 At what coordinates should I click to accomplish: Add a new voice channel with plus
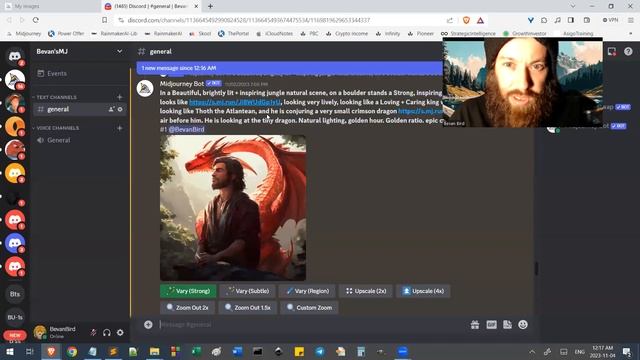point(120,128)
